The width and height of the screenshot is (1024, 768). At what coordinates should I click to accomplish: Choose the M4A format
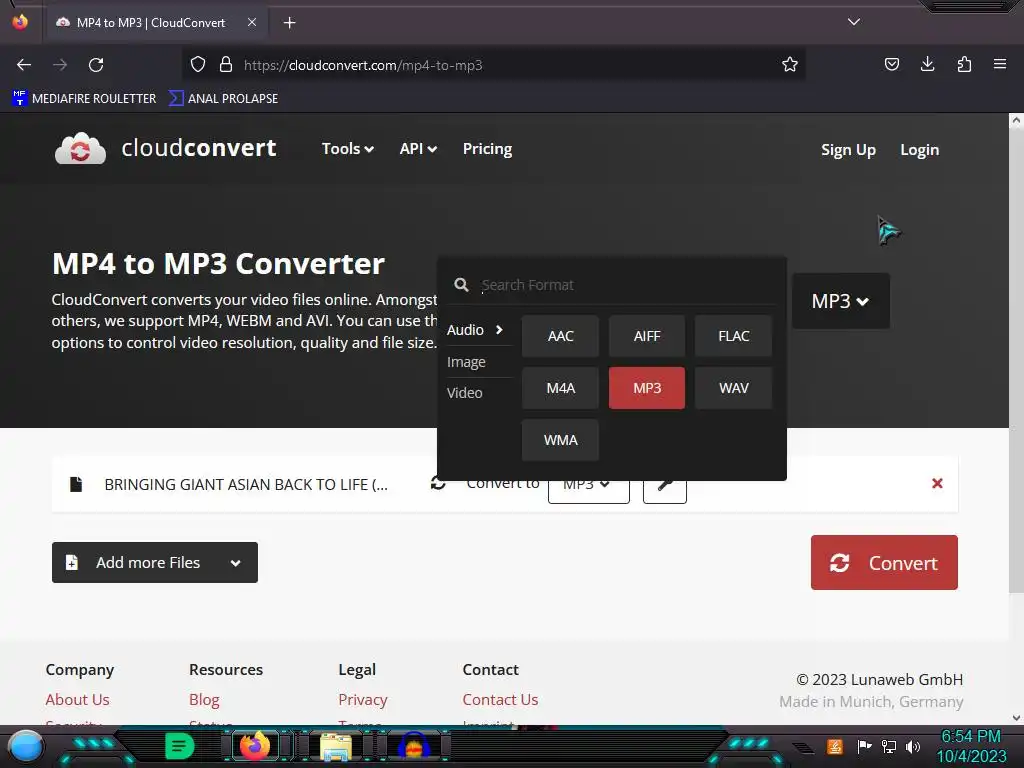point(560,388)
